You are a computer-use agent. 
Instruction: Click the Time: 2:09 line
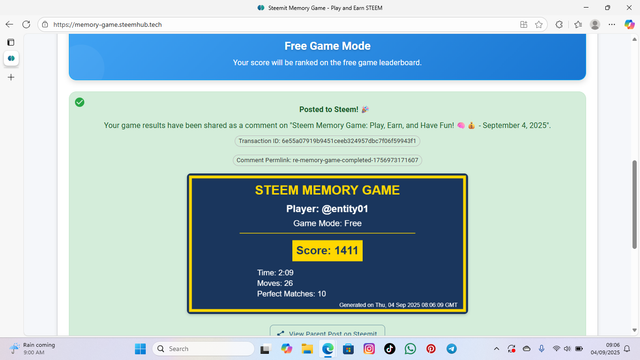(x=275, y=273)
